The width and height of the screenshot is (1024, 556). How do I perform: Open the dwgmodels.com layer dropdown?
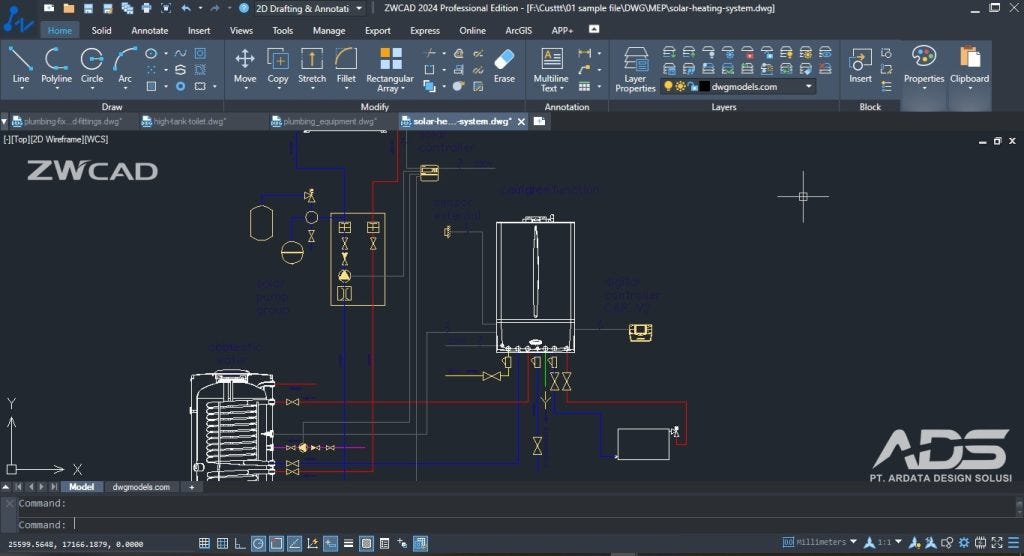tap(808, 86)
